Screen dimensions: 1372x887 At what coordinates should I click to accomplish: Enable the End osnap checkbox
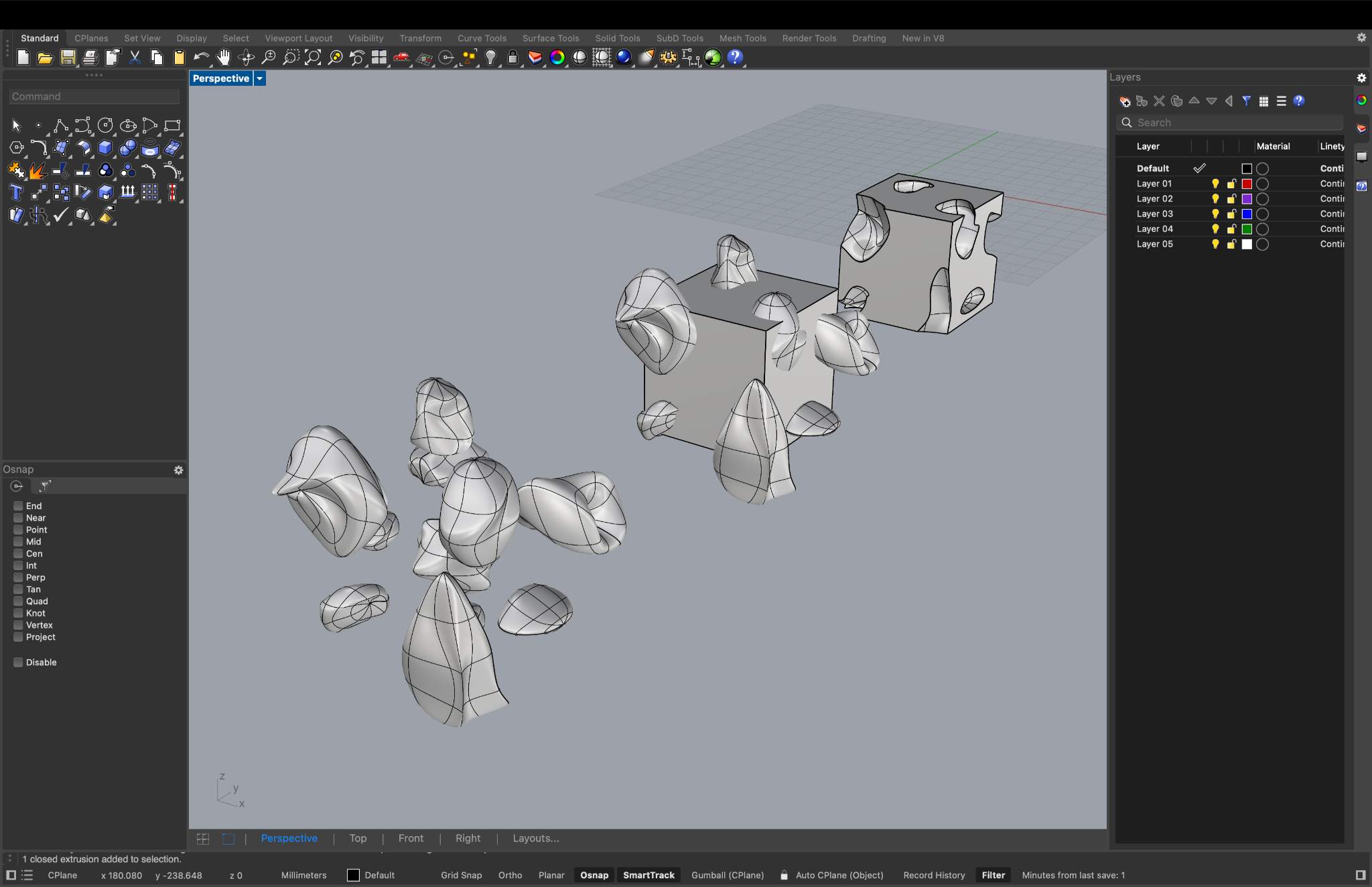coord(18,506)
